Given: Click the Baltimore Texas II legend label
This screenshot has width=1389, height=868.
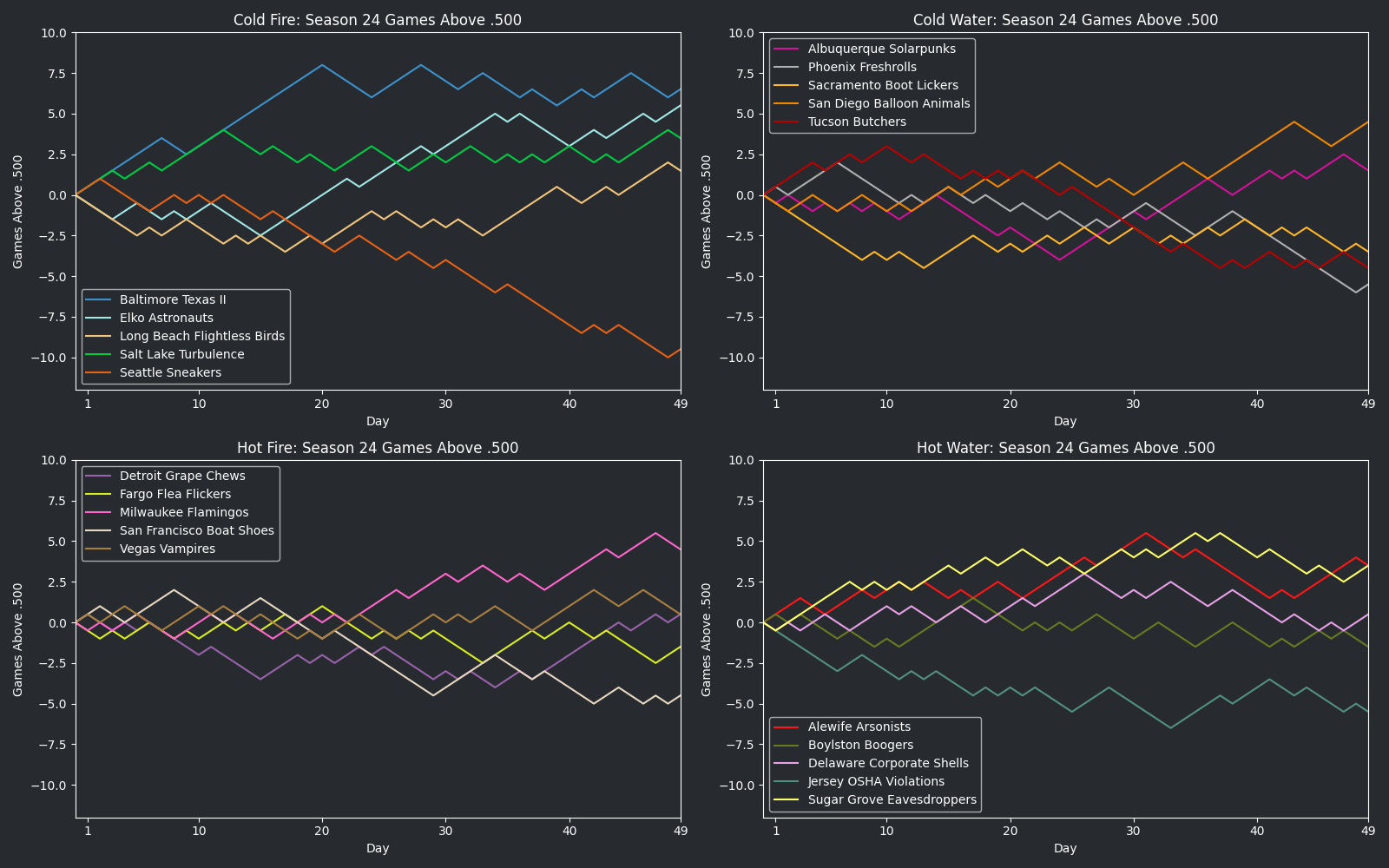Looking at the screenshot, I should [172, 299].
